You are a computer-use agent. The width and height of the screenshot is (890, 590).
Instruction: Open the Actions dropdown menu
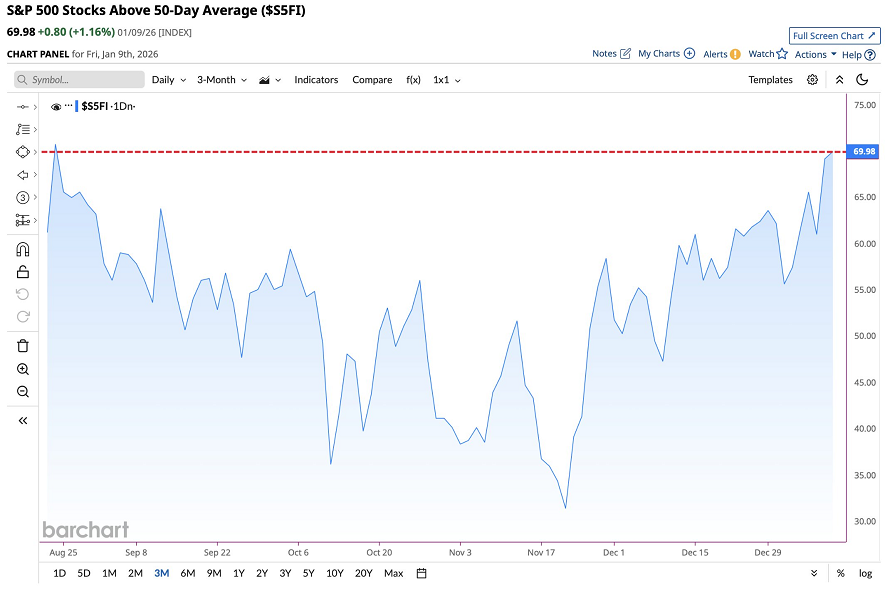coord(816,55)
